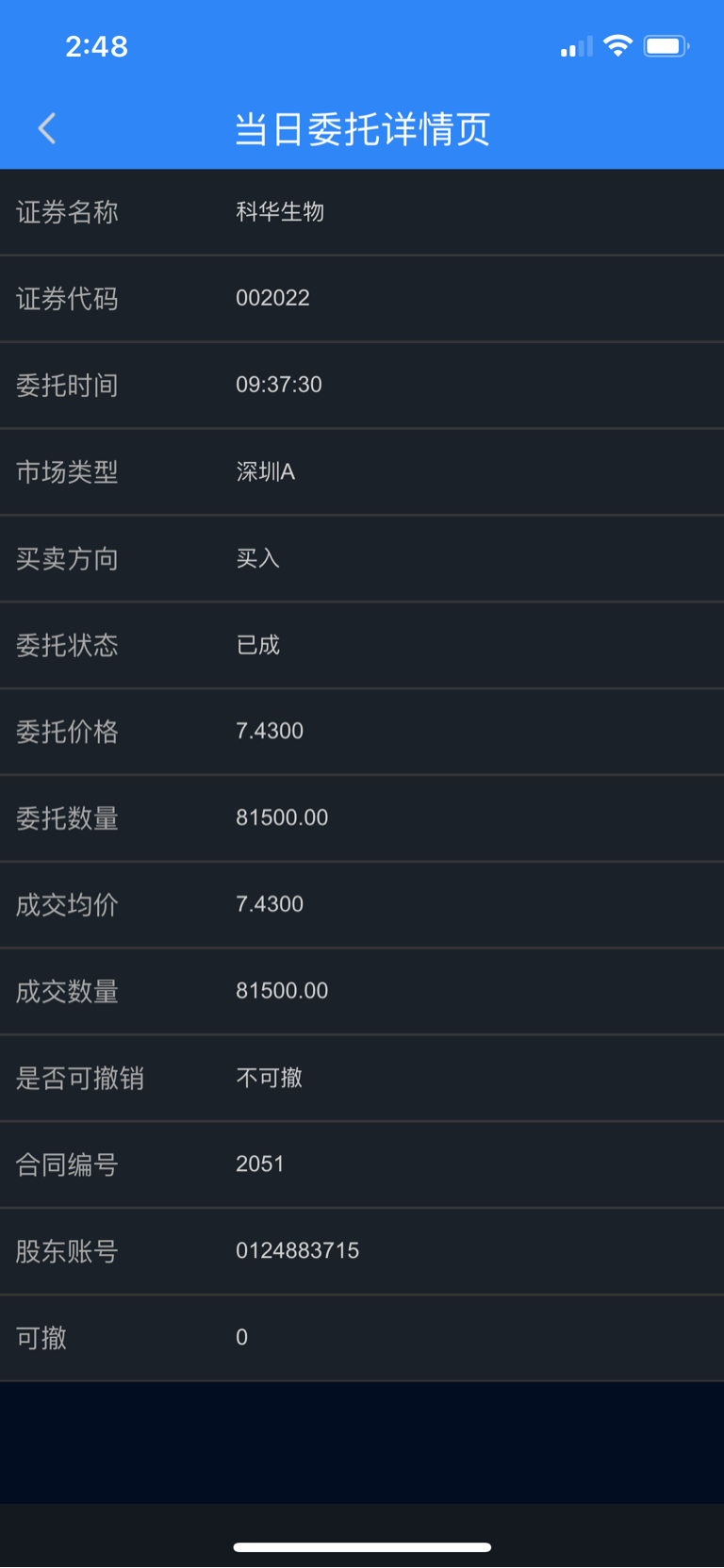Select the 成交均价 row

pyautogui.click(x=362, y=905)
